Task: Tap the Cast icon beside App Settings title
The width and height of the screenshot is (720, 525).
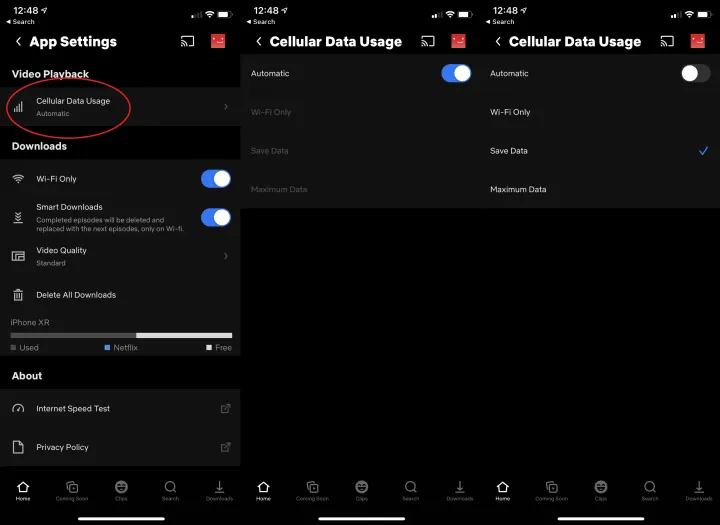Action: point(187,42)
